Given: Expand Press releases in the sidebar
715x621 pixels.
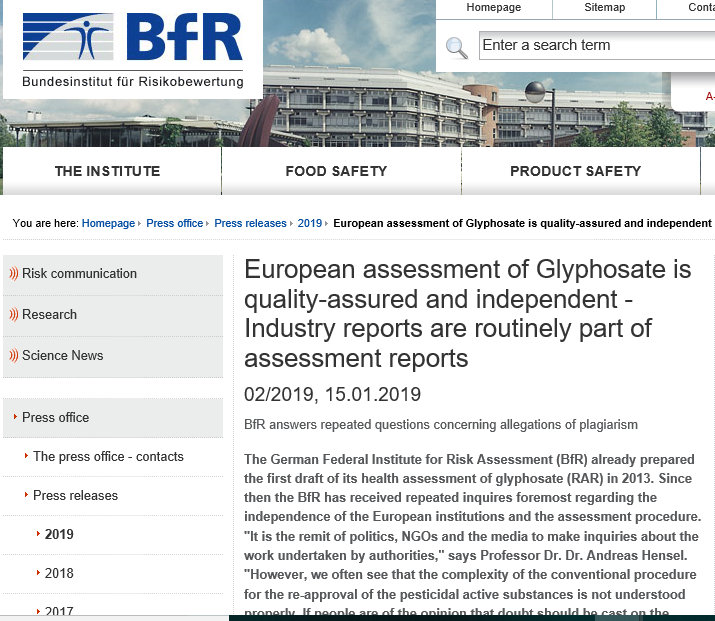Looking at the screenshot, I should pos(75,495).
